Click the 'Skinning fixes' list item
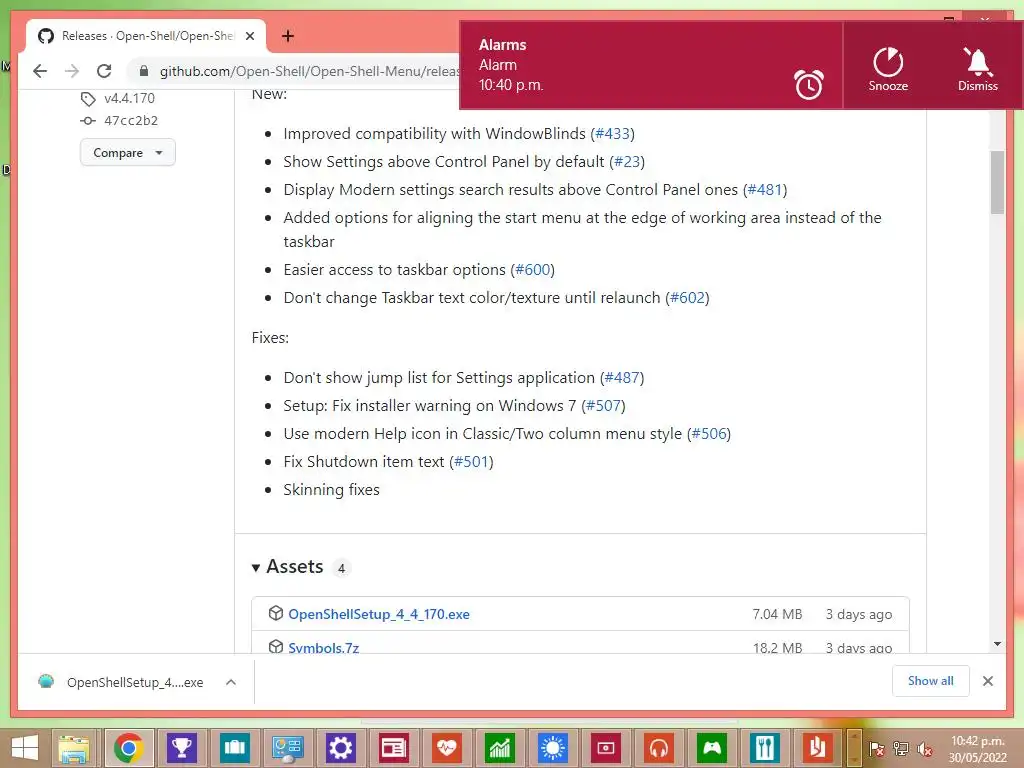Viewport: 1024px width, 768px height. pyautogui.click(x=331, y=490)
